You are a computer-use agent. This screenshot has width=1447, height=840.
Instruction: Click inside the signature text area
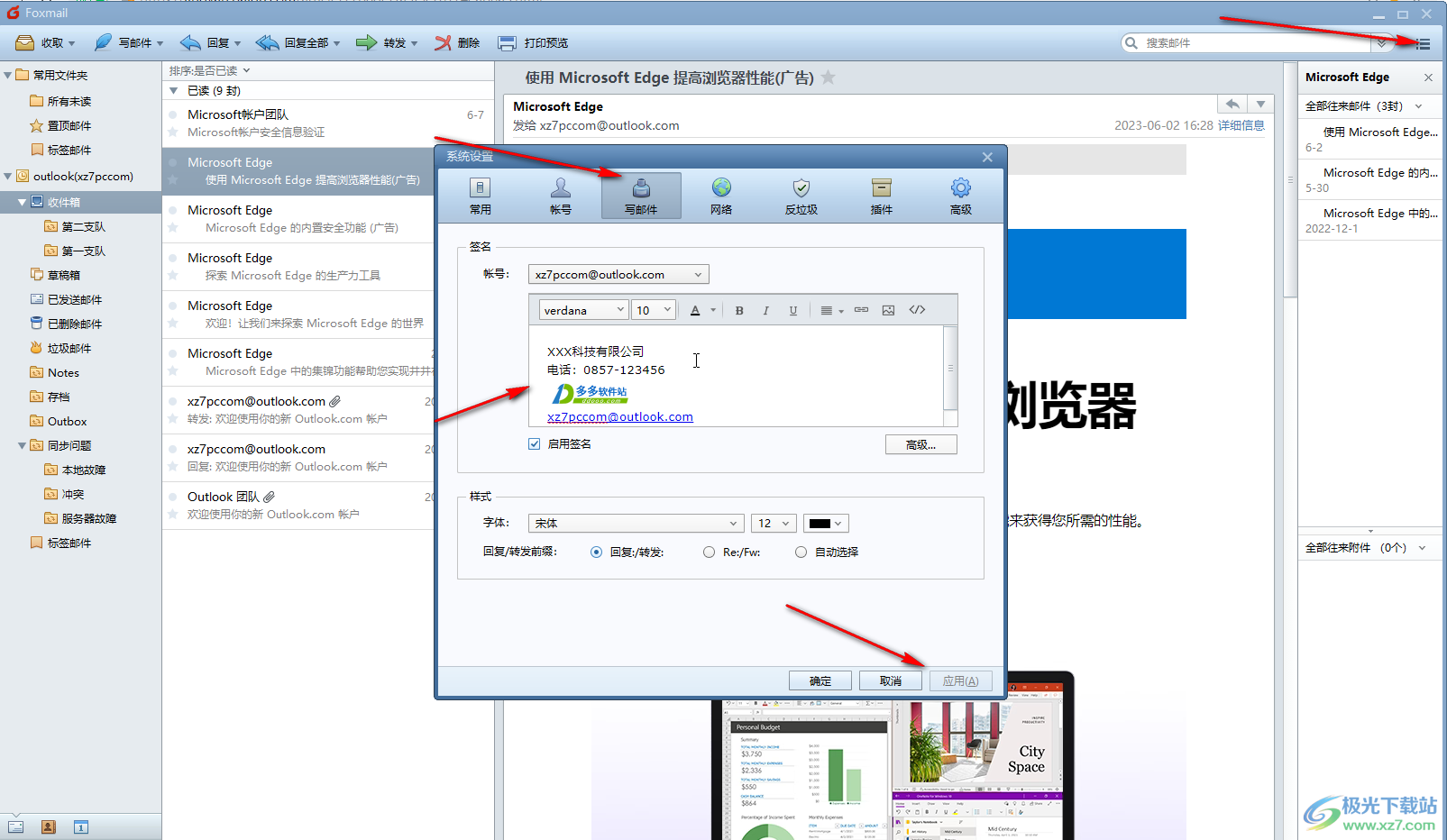(736, 375)
